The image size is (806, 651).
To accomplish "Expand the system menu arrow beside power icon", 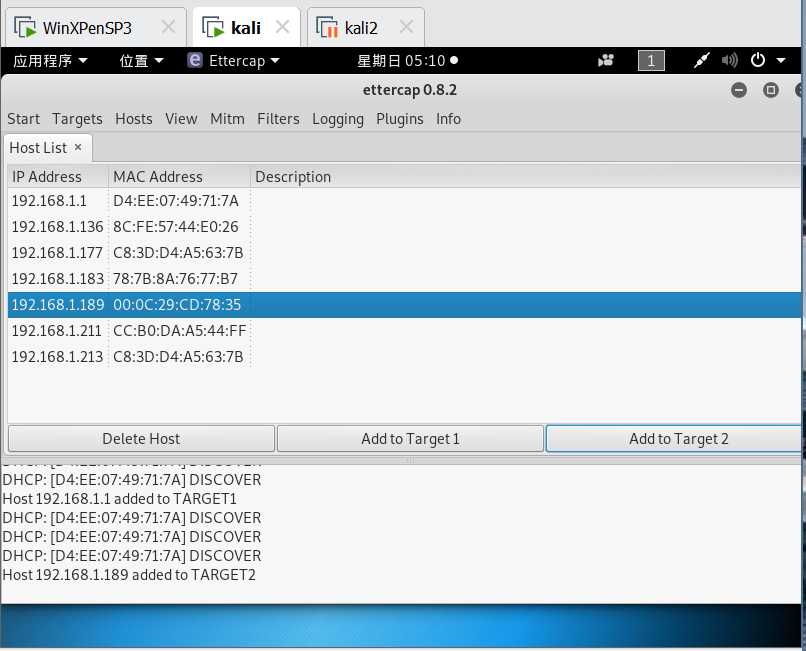I will pos(781,61).
